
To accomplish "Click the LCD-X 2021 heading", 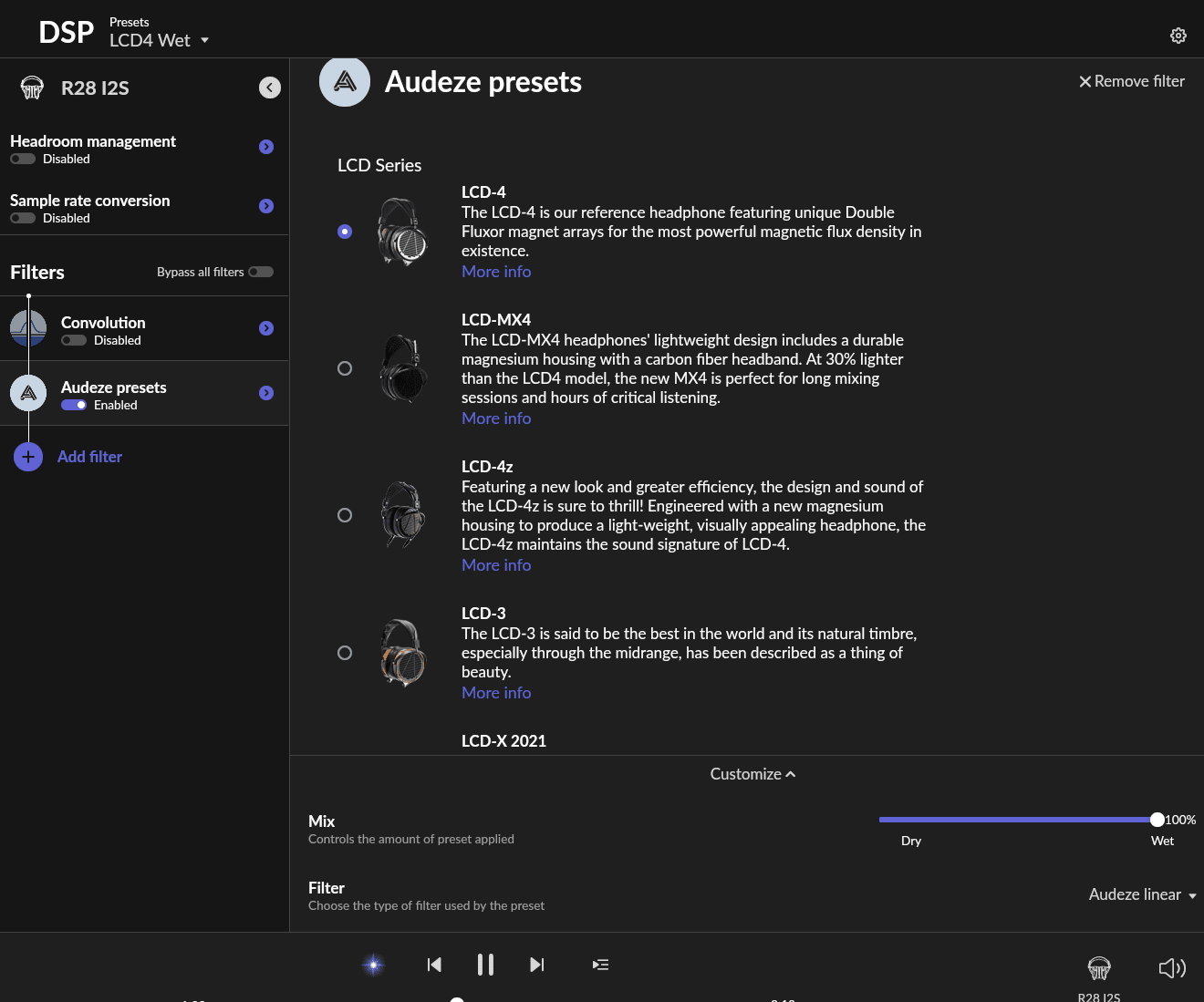I will pos(503,741).
